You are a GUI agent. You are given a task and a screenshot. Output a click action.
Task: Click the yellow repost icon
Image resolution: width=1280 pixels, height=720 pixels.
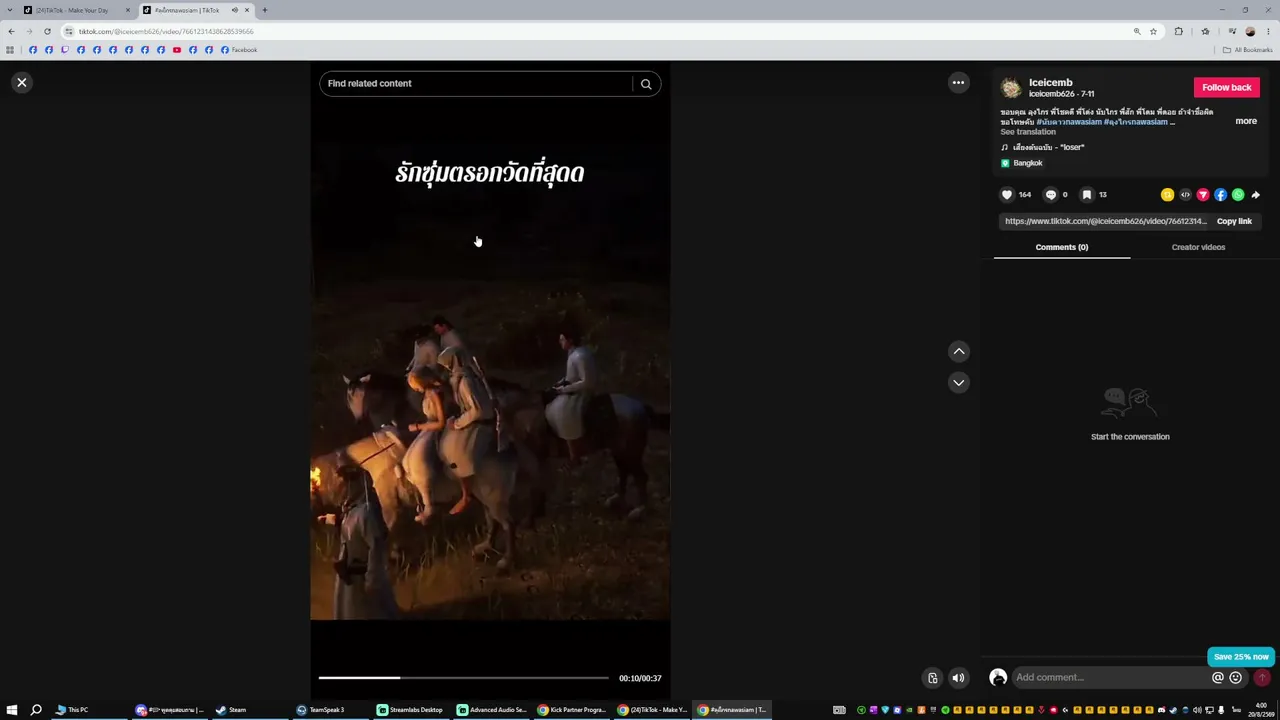pyautogui.click(x=1167, y=195)
